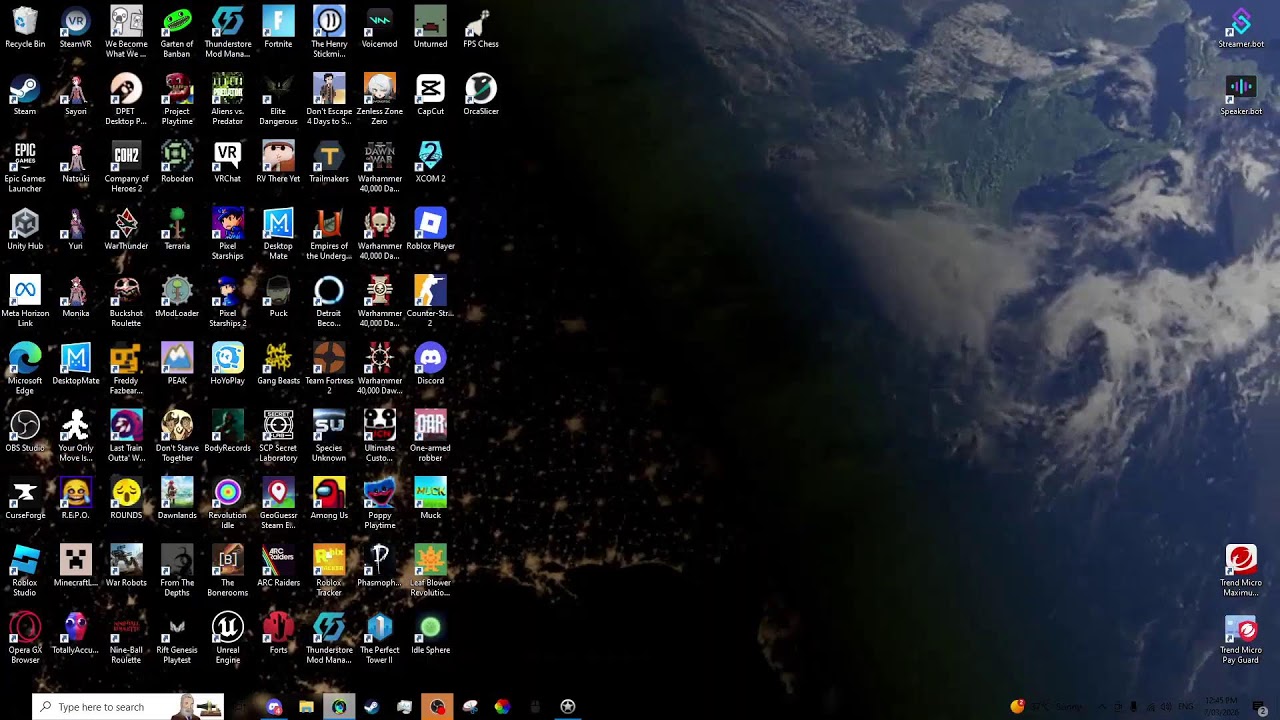Open Microsoft Edge browser
1280x720 pixels.
[25, 368]
